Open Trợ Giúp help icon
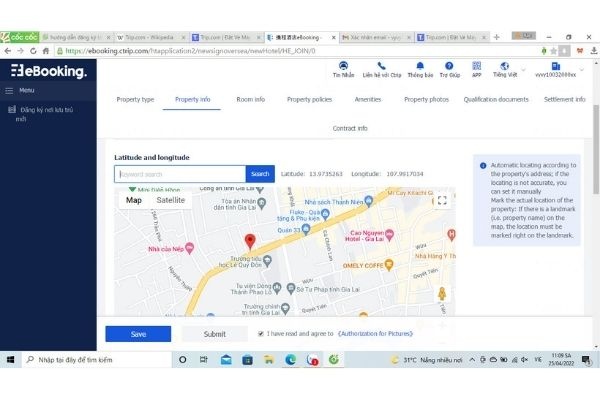The height and width of the screenshot is (400, 600). [449, 66]
